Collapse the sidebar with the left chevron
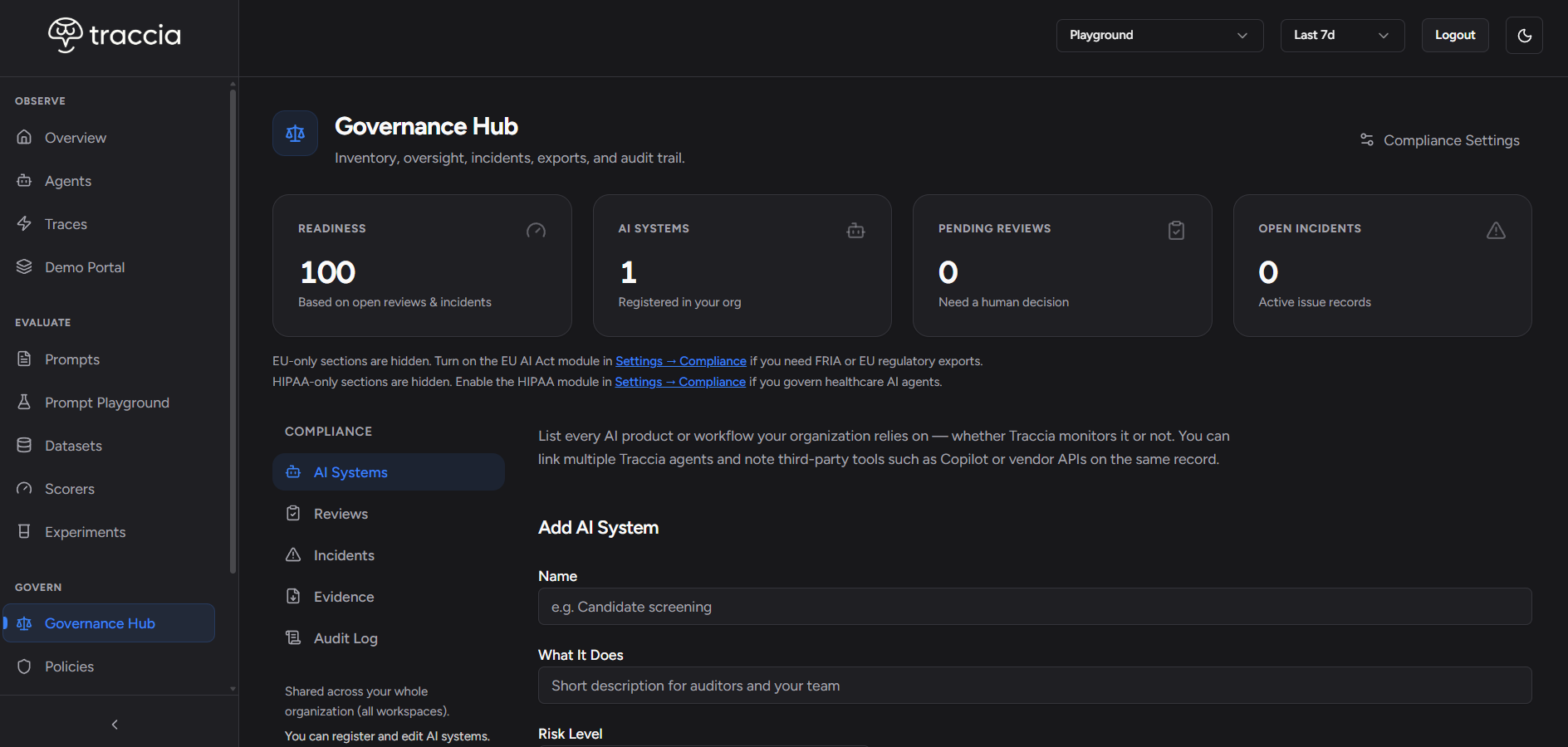The width and height of the screenshot is (1568, 747). 115,725
